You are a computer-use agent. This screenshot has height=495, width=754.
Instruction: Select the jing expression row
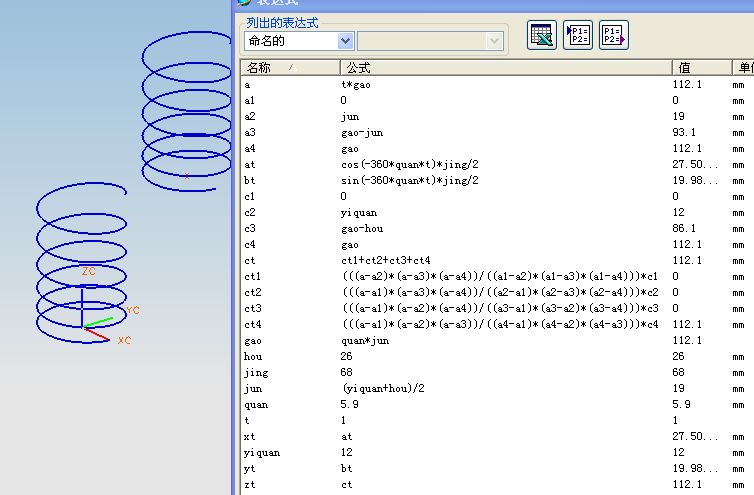(497, 372)
